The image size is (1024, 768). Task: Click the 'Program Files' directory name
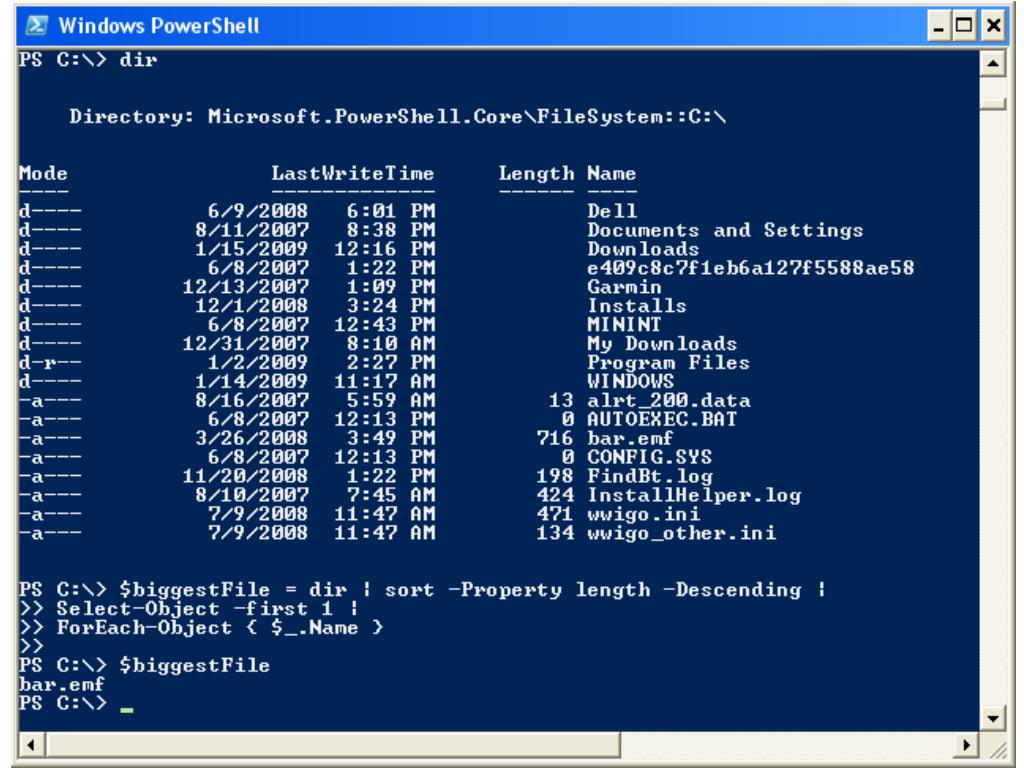coord(668,363)
